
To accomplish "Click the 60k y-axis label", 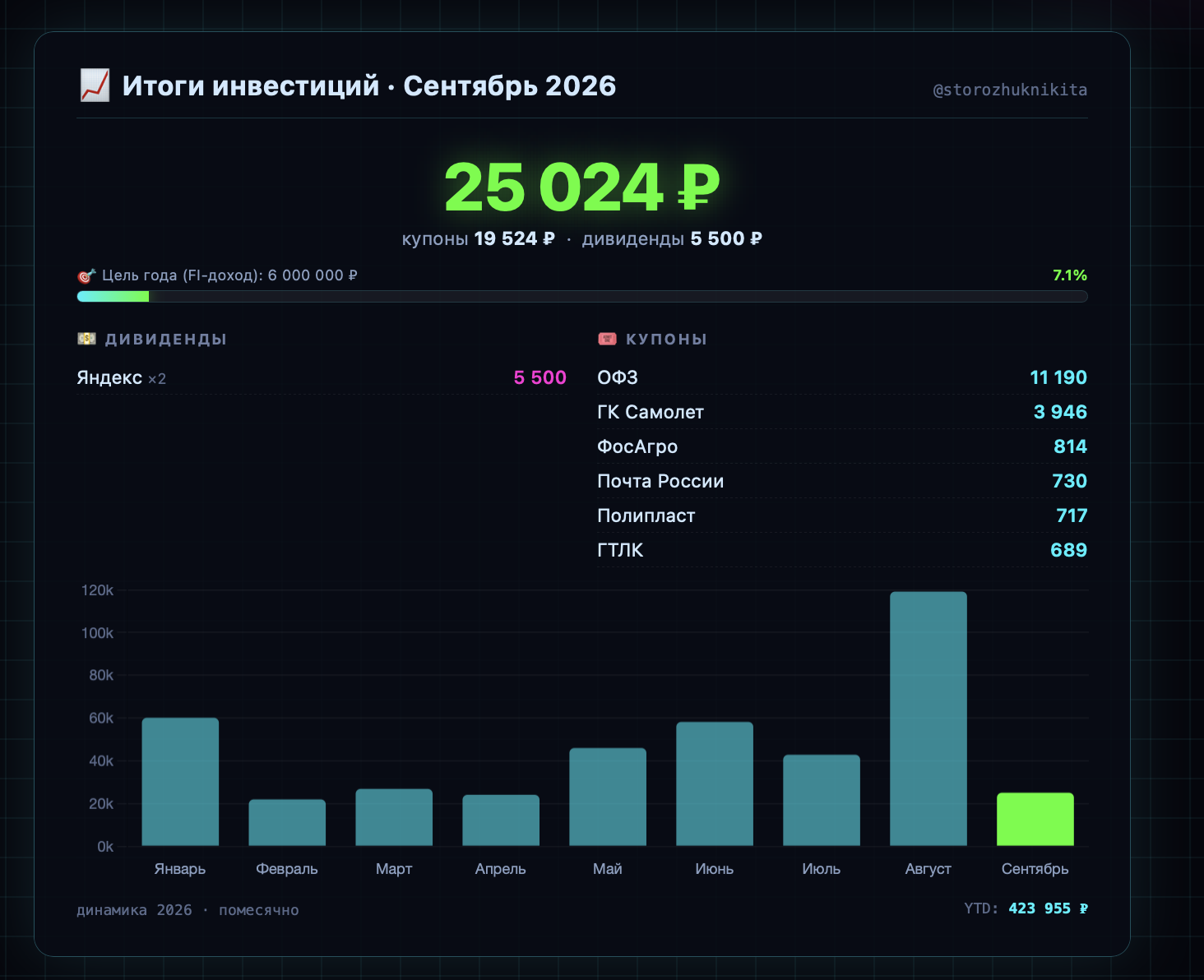I will tap(101, 718).
